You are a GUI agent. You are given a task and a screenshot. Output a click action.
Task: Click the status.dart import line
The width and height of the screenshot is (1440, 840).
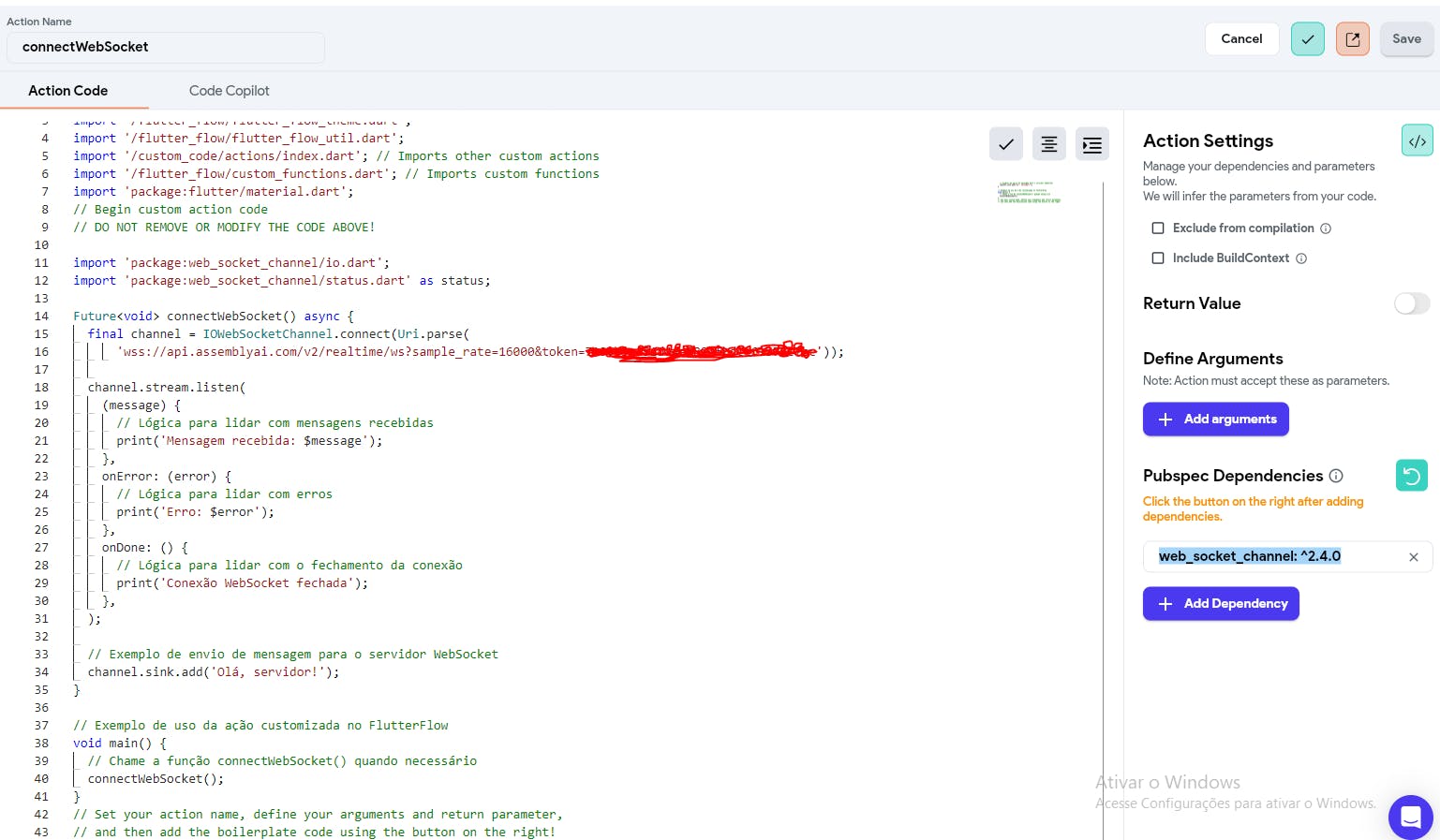coord(282,281)
